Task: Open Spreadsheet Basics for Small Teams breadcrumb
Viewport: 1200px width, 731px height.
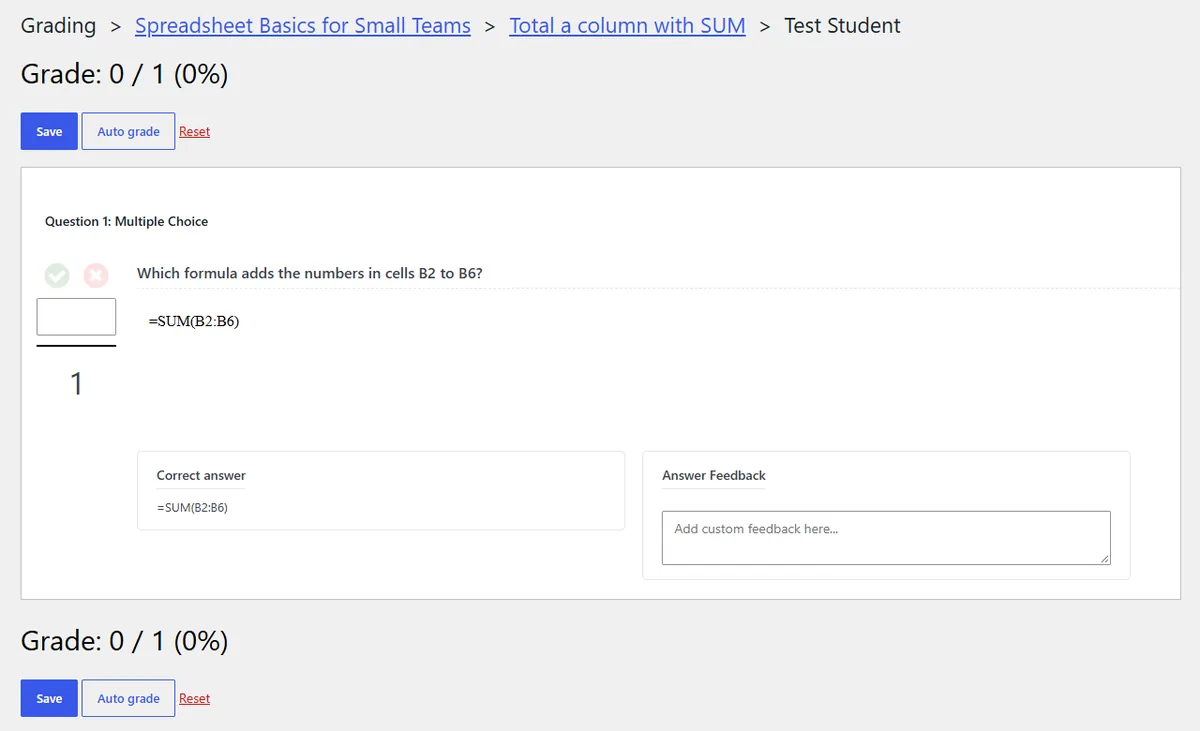Action: click(x=303, y=26)
